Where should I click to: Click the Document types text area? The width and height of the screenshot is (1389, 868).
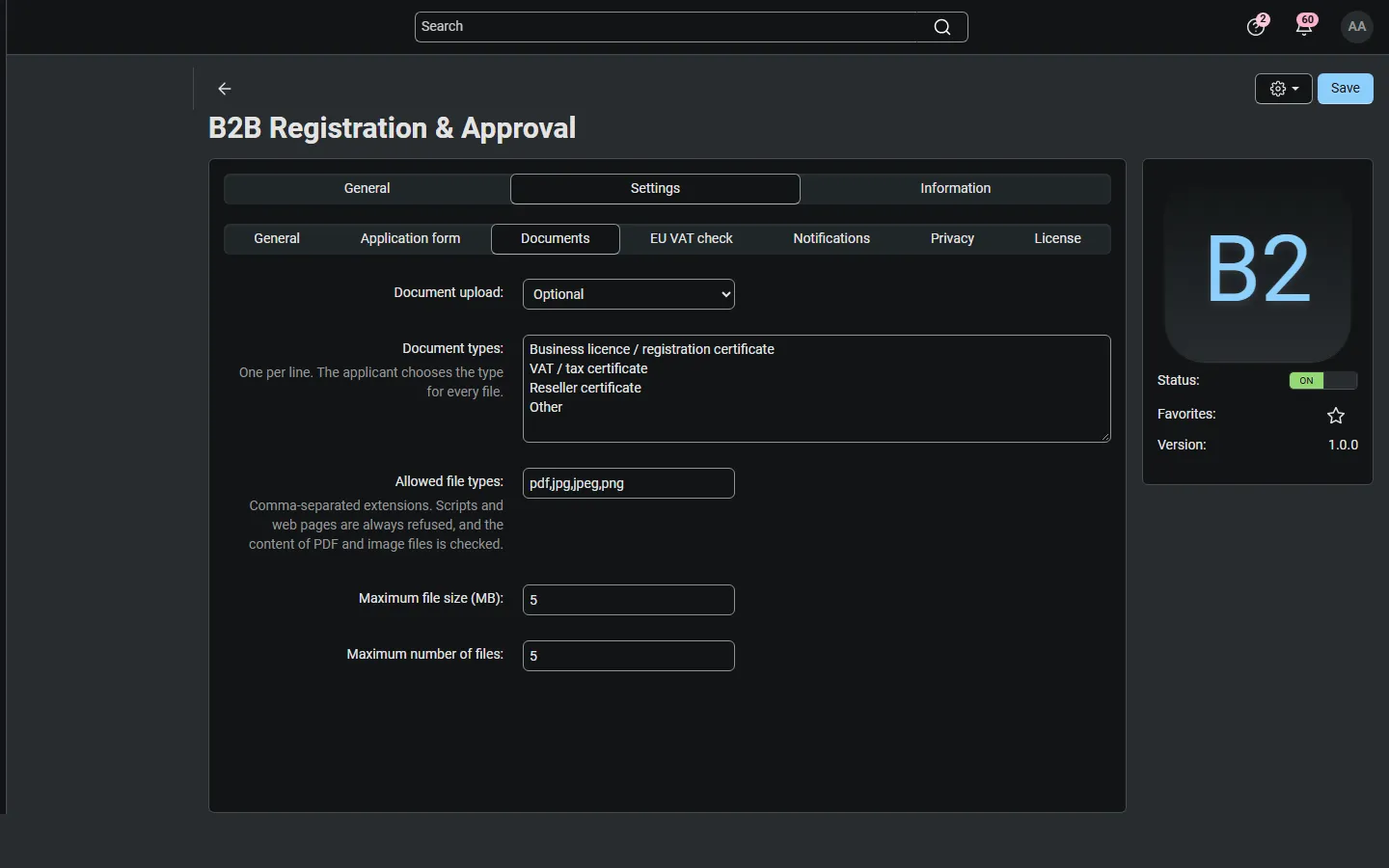coord(817,389)
